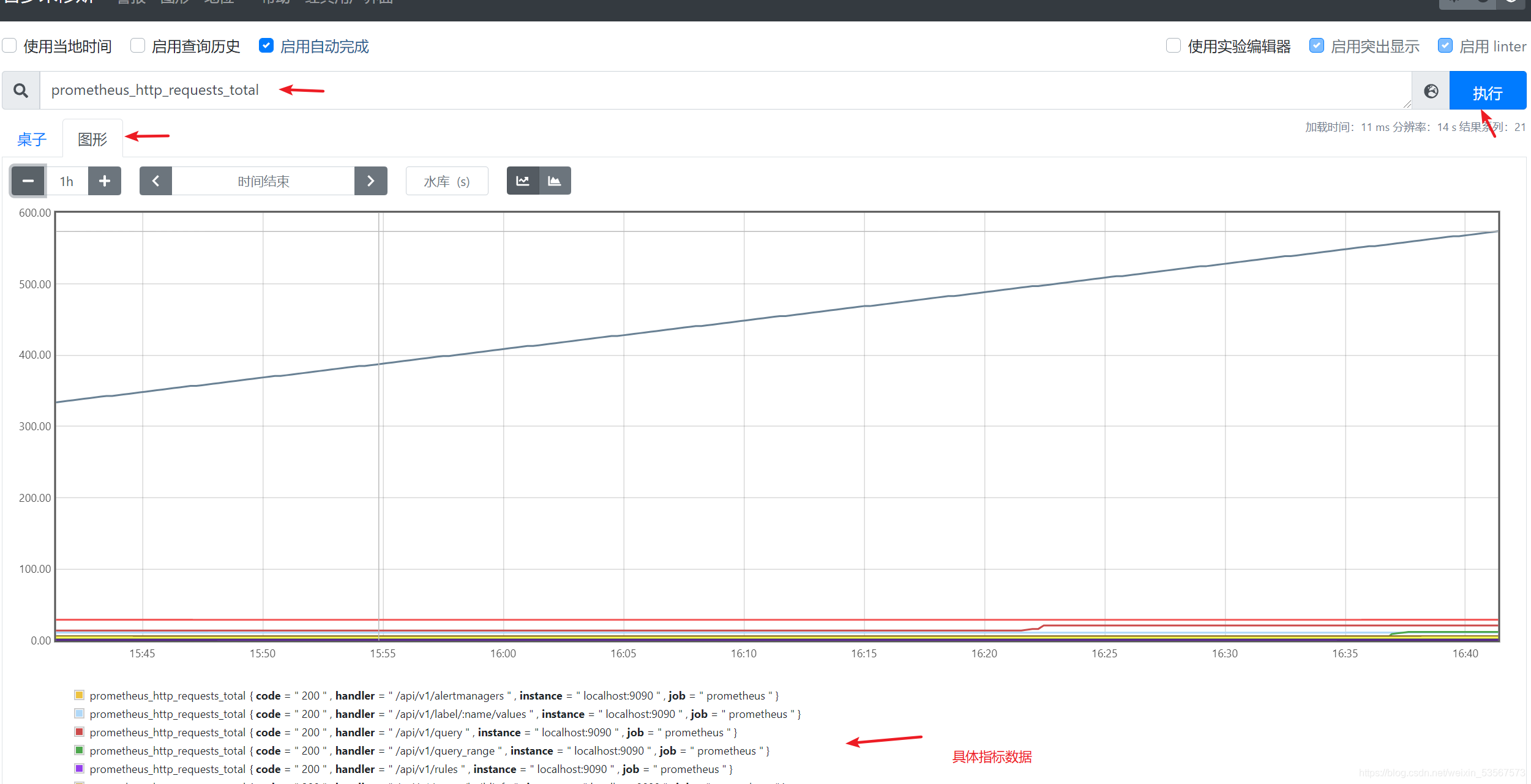Click the load time and resolution stats text

(x=1415, y=127)
